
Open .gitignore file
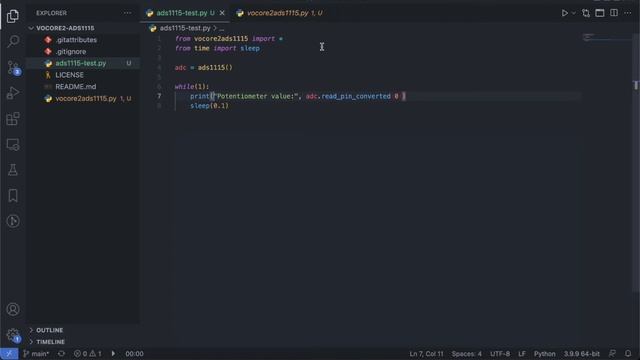tap(71, 52)
